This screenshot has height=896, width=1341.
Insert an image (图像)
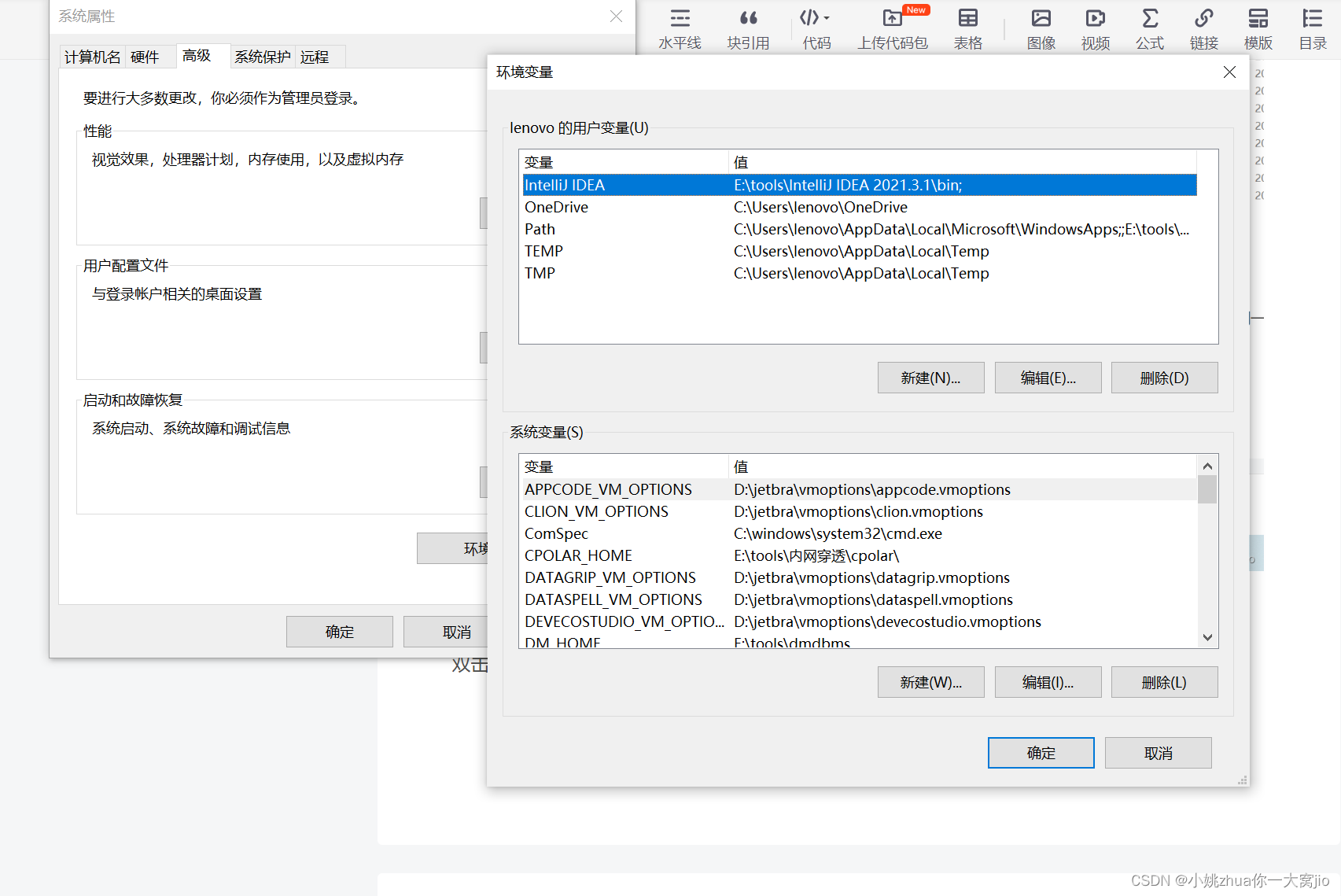coord(1041,28)
